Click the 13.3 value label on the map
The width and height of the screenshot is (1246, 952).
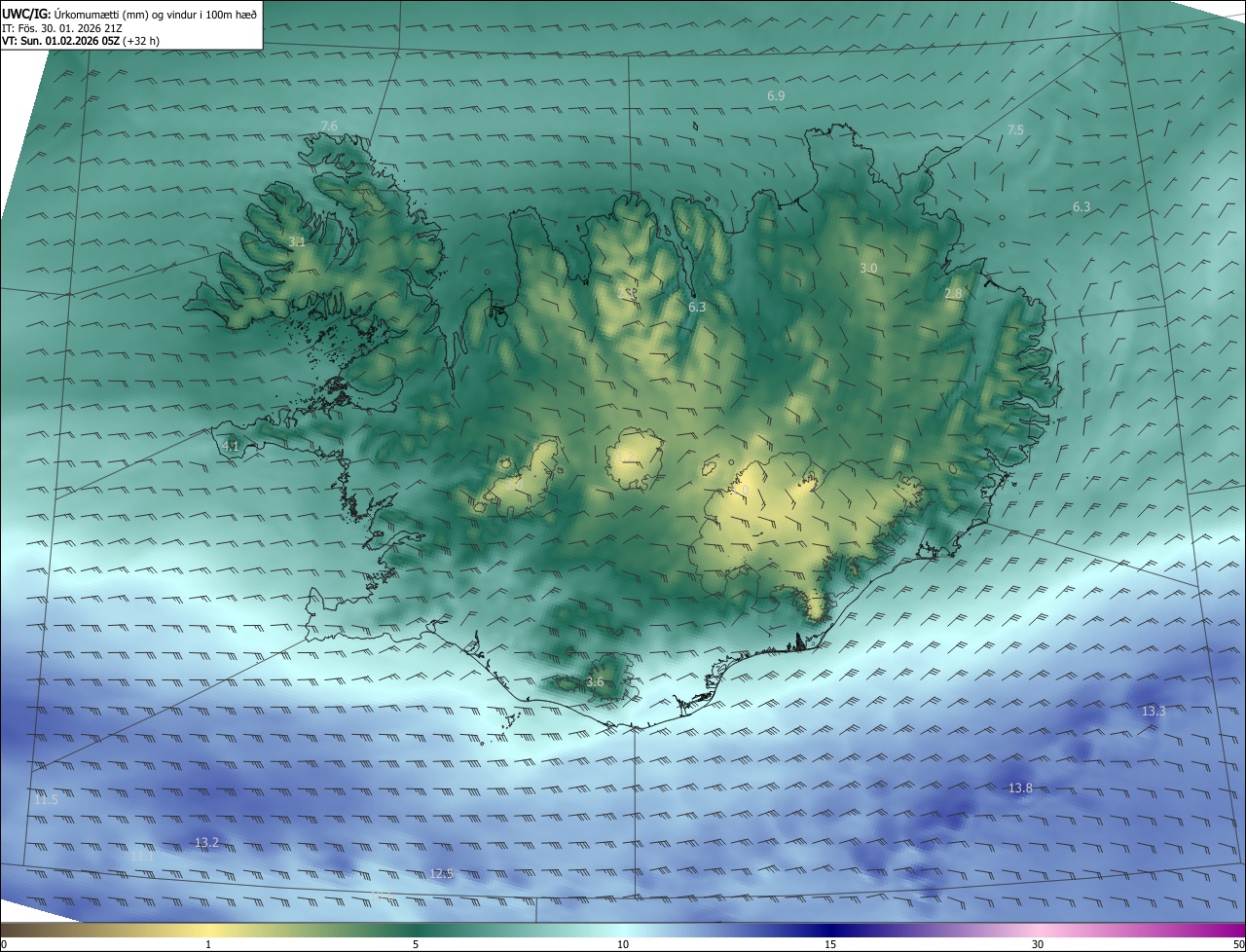[1154, 712]
